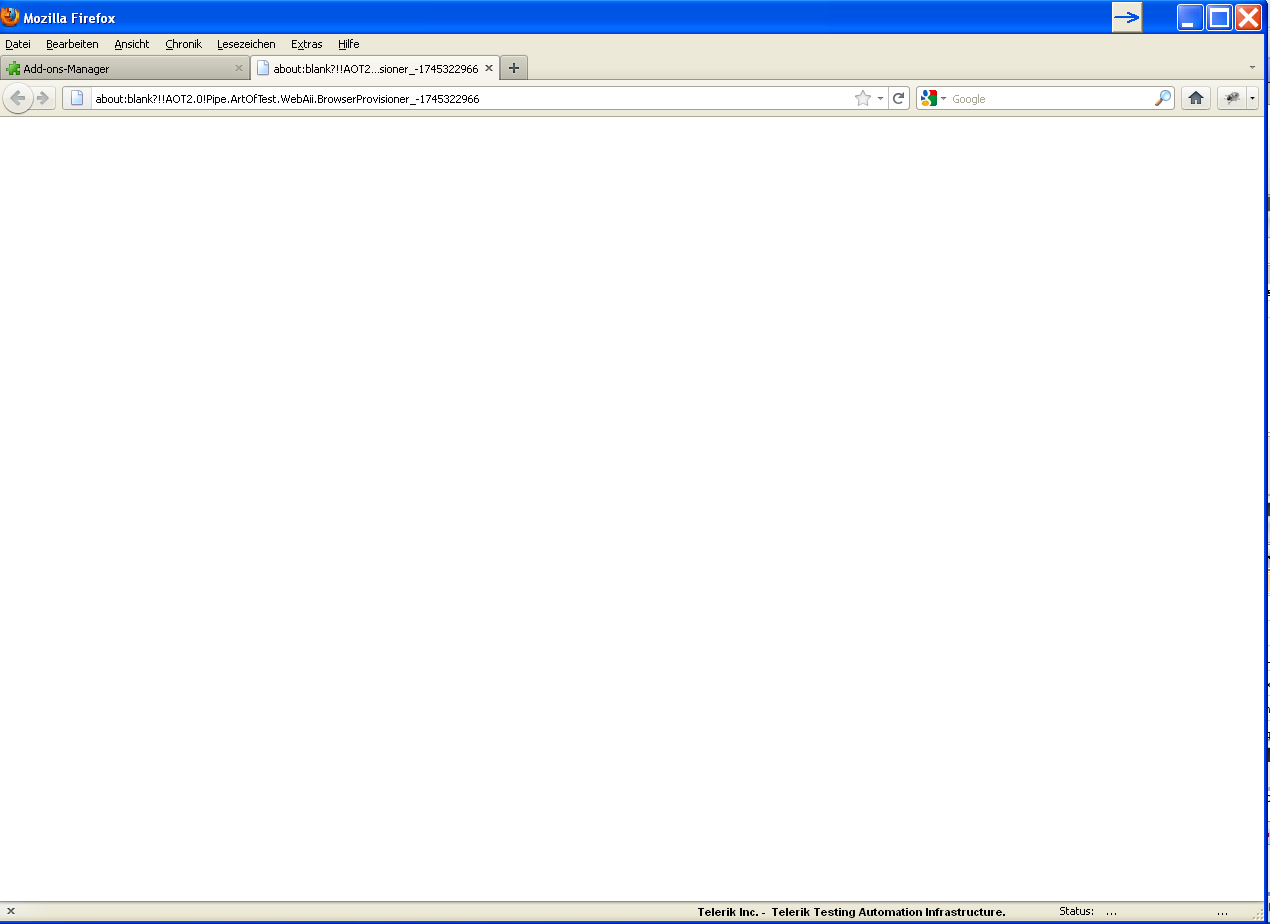Click the Status label in status bar

[x=1076, y=911]
